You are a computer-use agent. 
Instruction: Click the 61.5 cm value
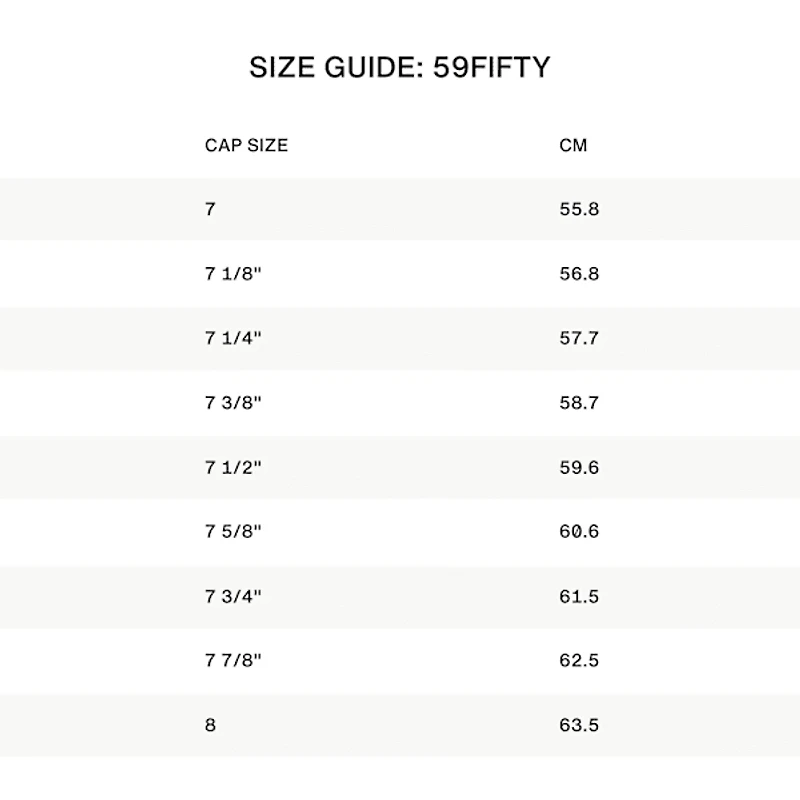(579, 596)
